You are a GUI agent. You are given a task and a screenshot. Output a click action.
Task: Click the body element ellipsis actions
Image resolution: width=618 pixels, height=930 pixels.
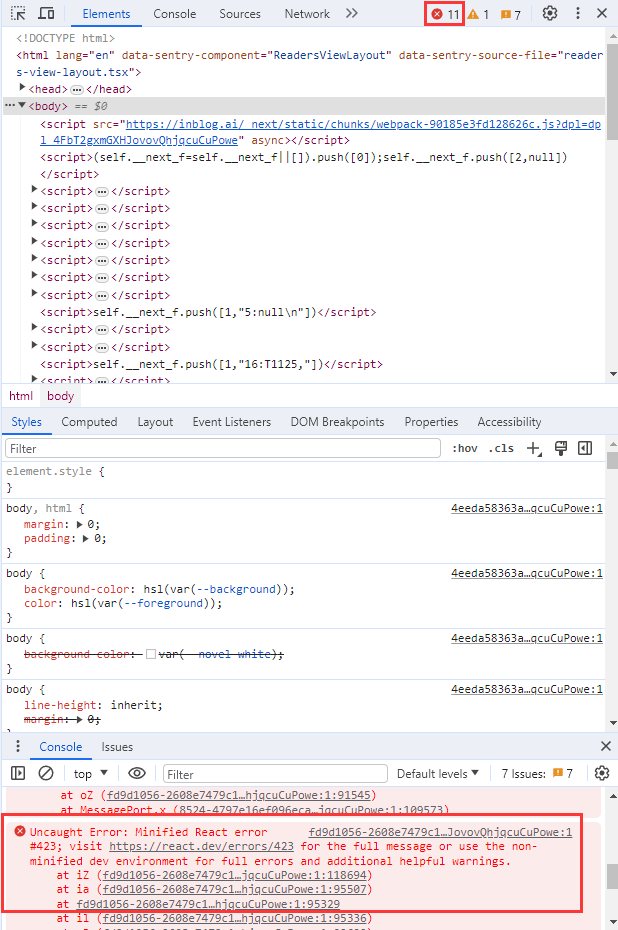click(x=9, y=106)
